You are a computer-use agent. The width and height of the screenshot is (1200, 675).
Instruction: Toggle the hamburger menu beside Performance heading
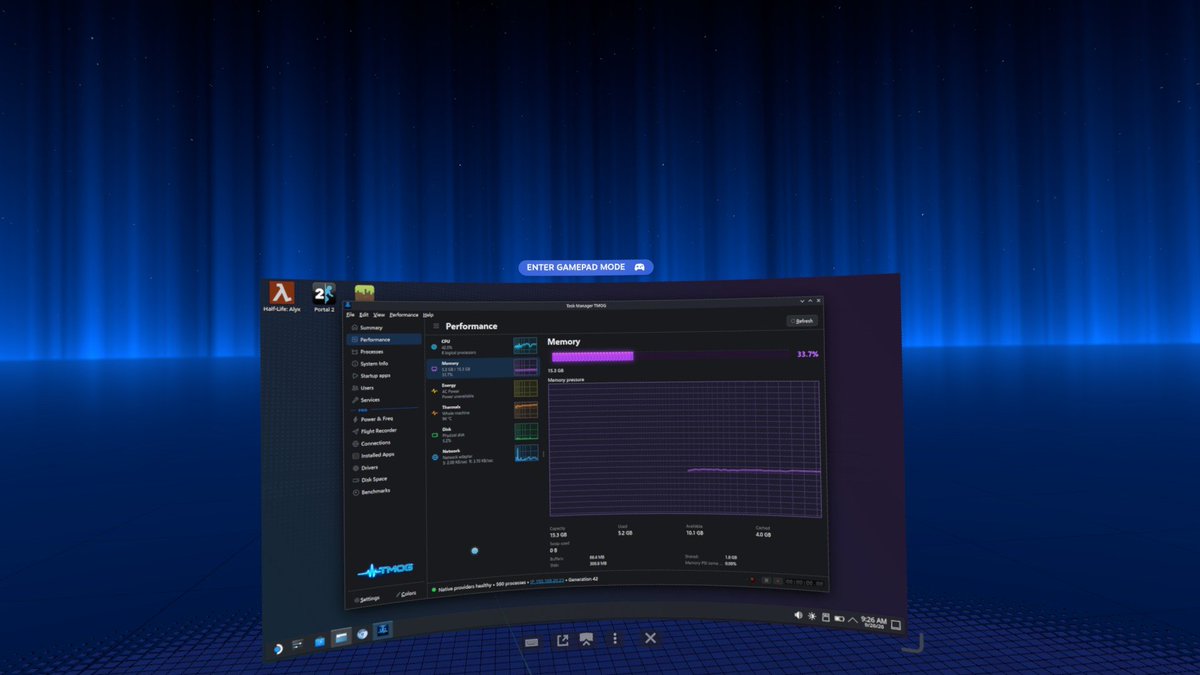pos(436,326)
